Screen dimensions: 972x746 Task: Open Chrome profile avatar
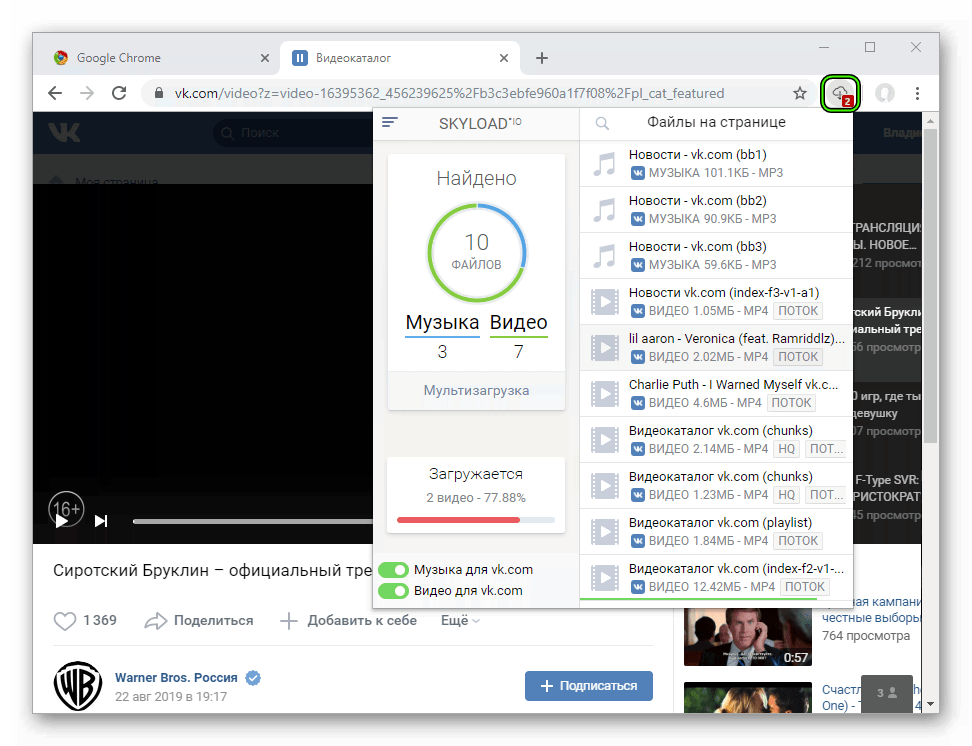[885, 94]
